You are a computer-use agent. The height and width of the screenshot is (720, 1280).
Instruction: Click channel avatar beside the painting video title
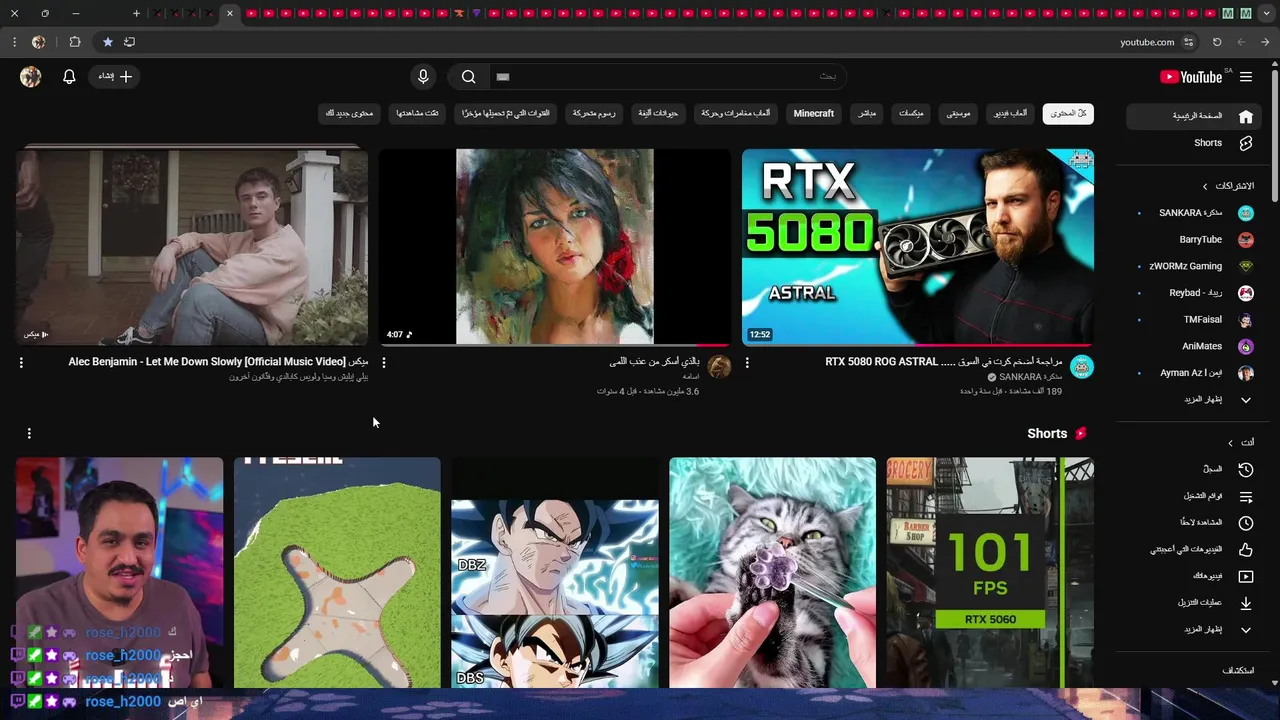pyautogui.click(x=719, y=367)
